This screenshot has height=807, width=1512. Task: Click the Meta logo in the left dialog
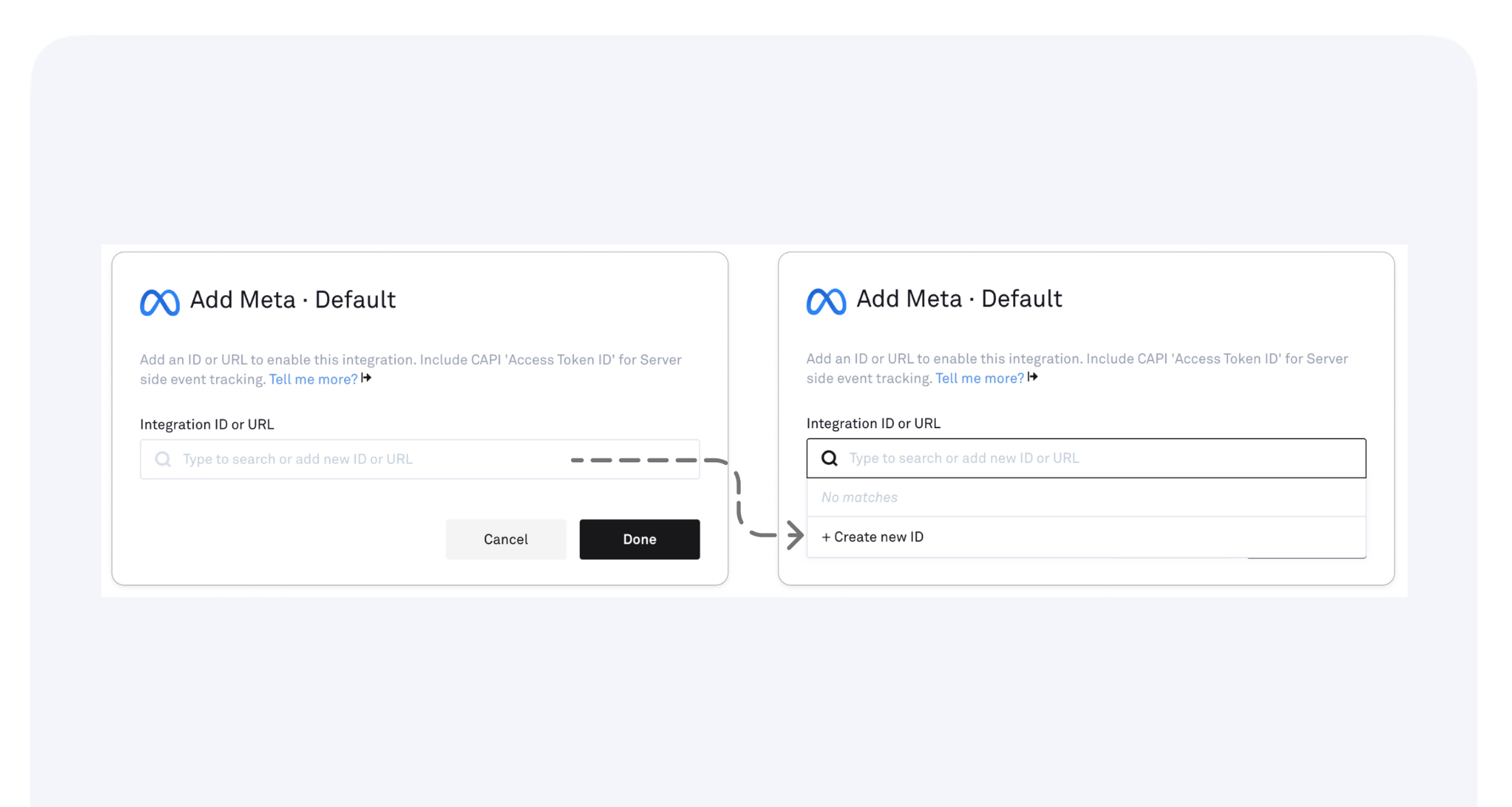coord(160,301)
